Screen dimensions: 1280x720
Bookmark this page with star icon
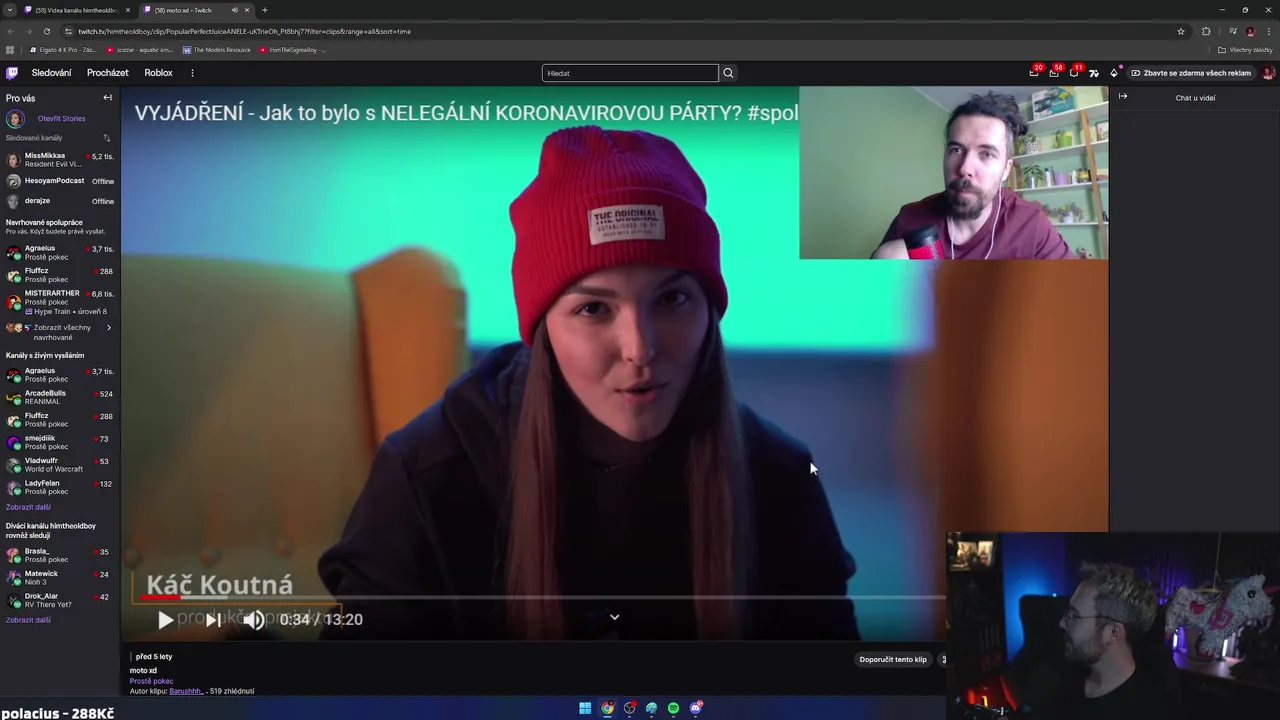click(x=1181, y=31)
